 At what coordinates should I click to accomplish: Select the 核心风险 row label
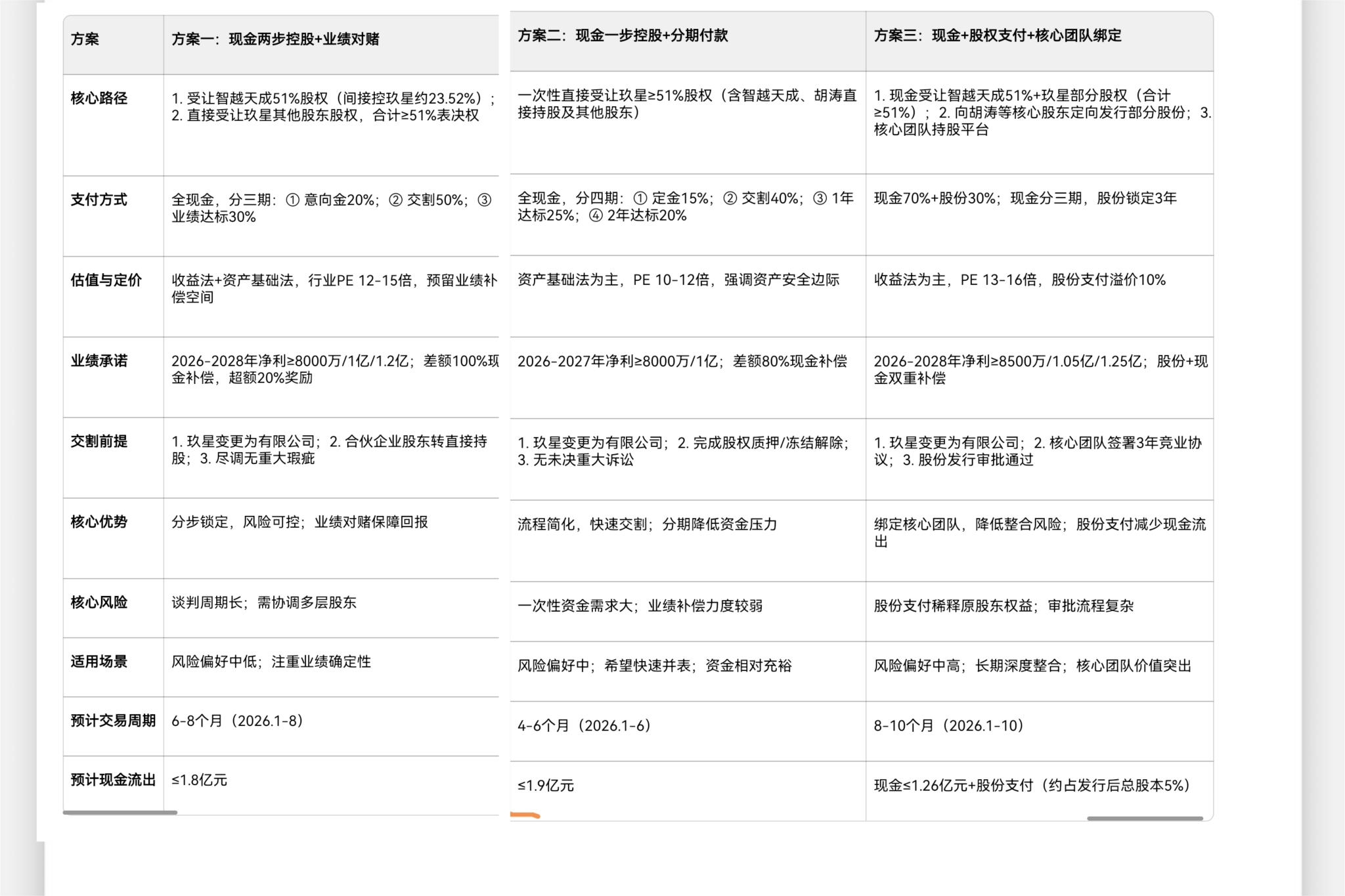[99, 603]
